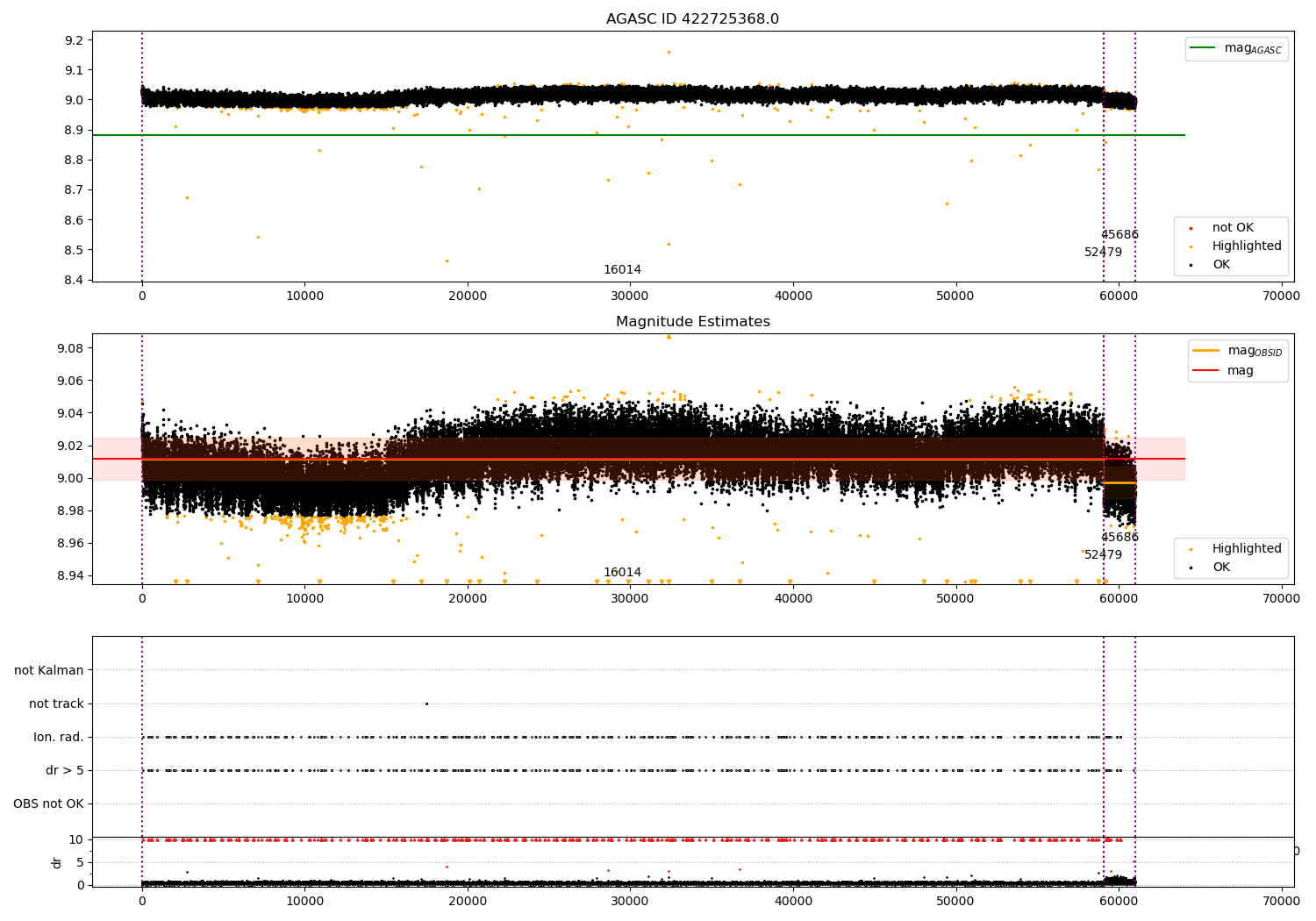The image size is (1316, 921).
Task: Click the "not Kalman" row label
Action: [x=49, y=670]
